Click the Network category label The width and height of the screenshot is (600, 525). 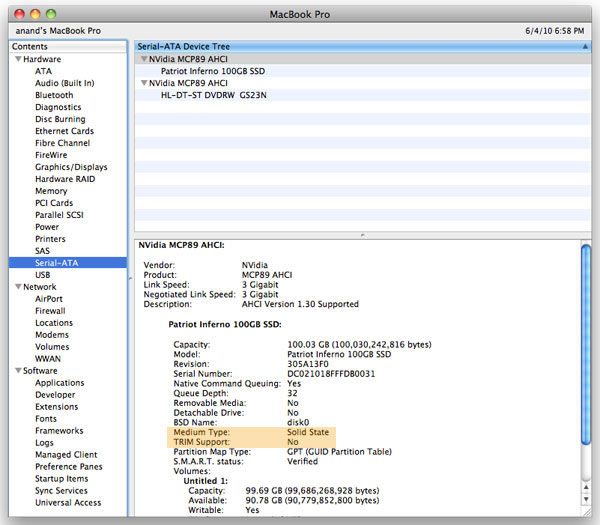pyautogui.click(x=40, y=287)
